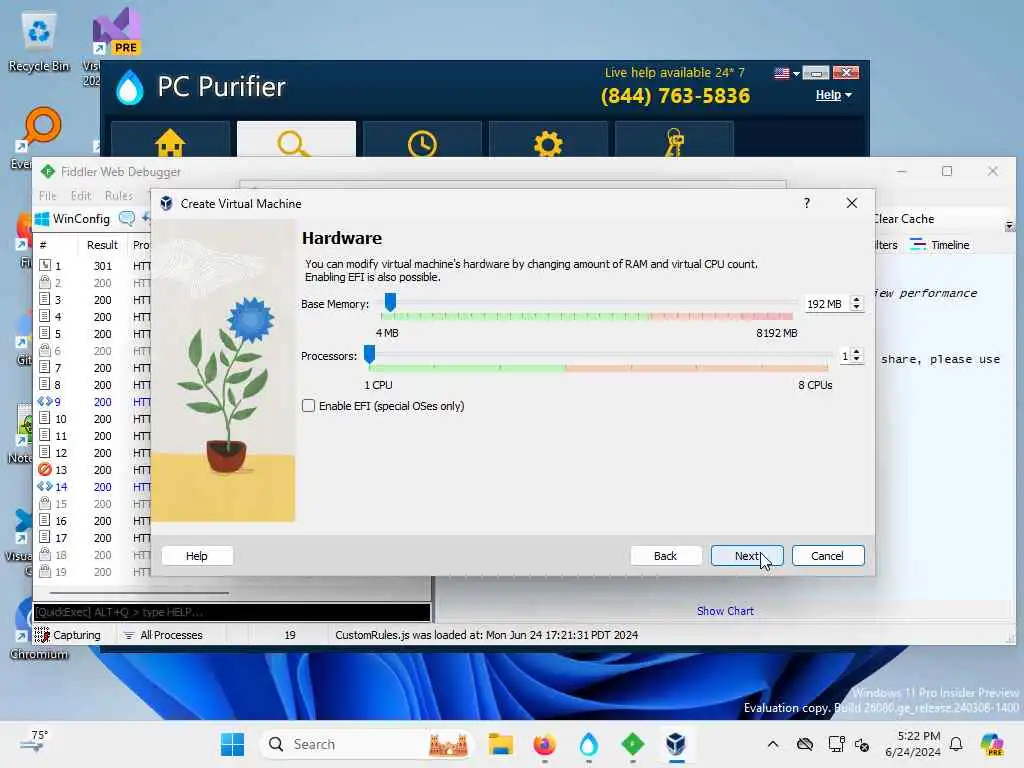The width and height of the screenshot is (1024, 768).
Task: Open the notifications bell in the taskbar
Action: pyautogui.click(x=956, y=744)
